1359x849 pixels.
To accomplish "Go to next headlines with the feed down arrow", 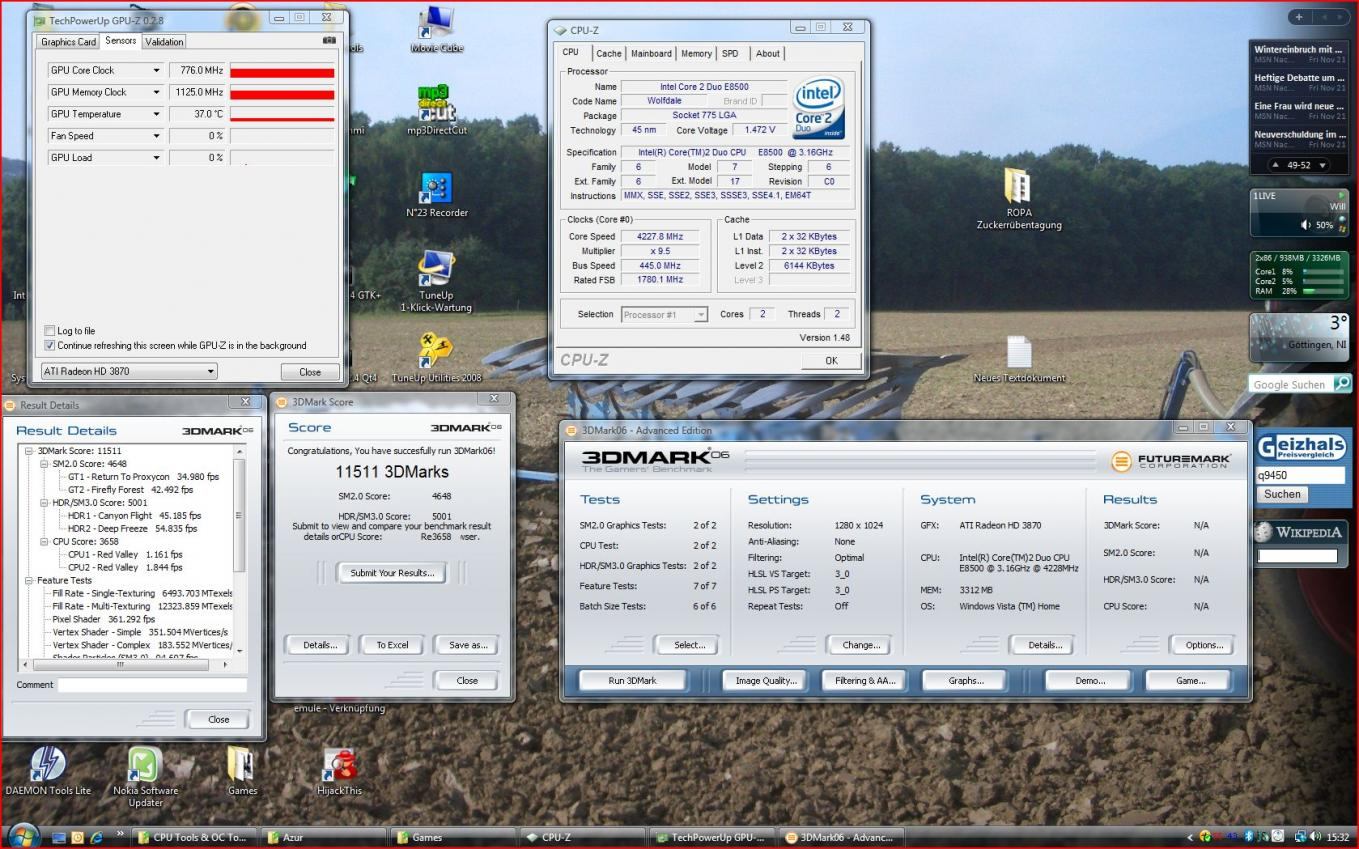I will 1322,165.
